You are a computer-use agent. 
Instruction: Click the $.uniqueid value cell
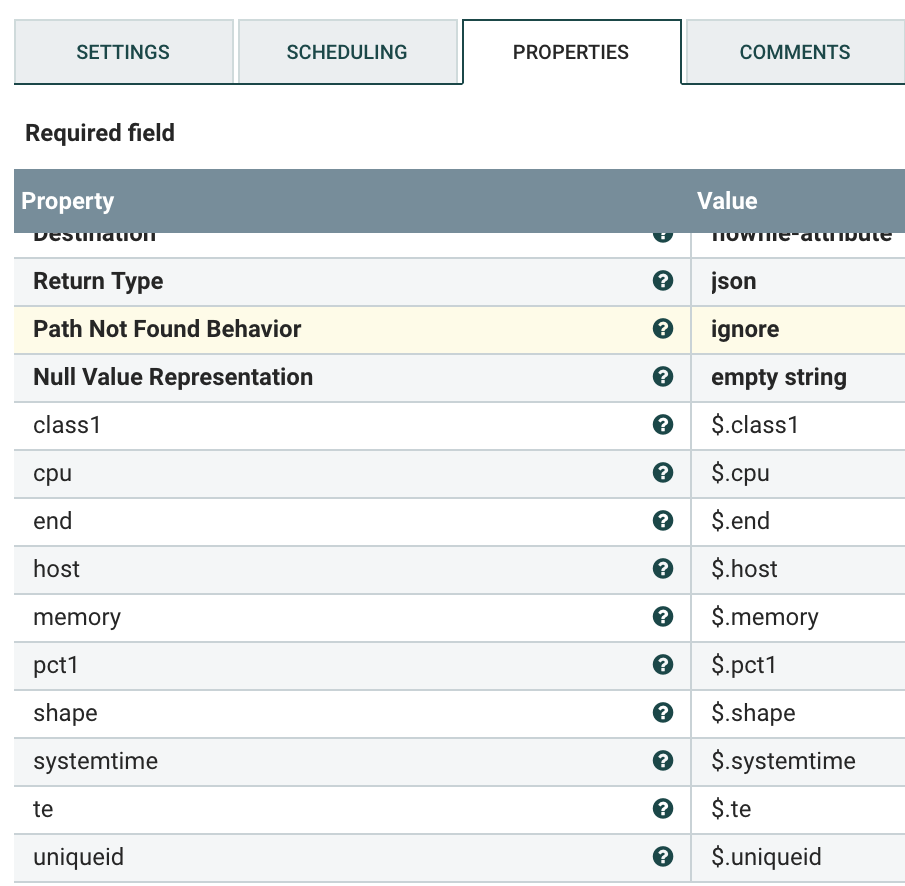(766, 857)
